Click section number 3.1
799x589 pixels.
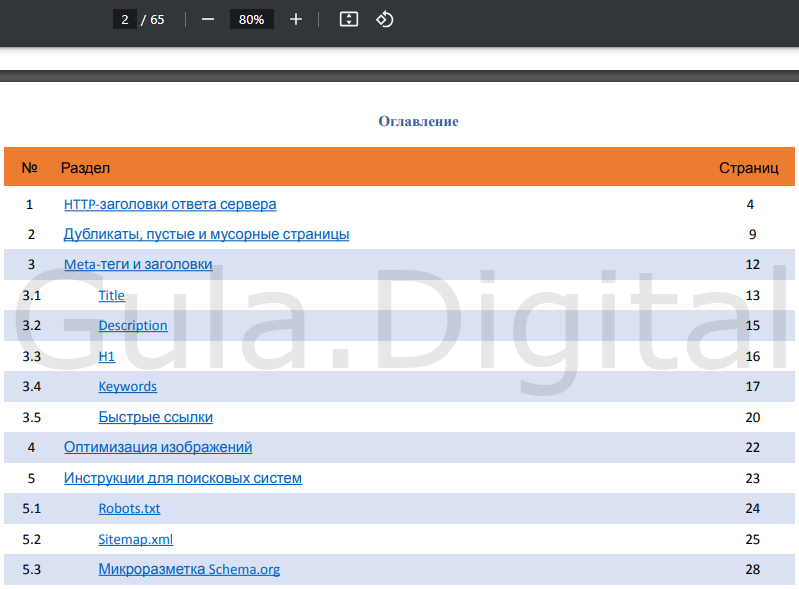pyautogui.click(x=32, y=296)
